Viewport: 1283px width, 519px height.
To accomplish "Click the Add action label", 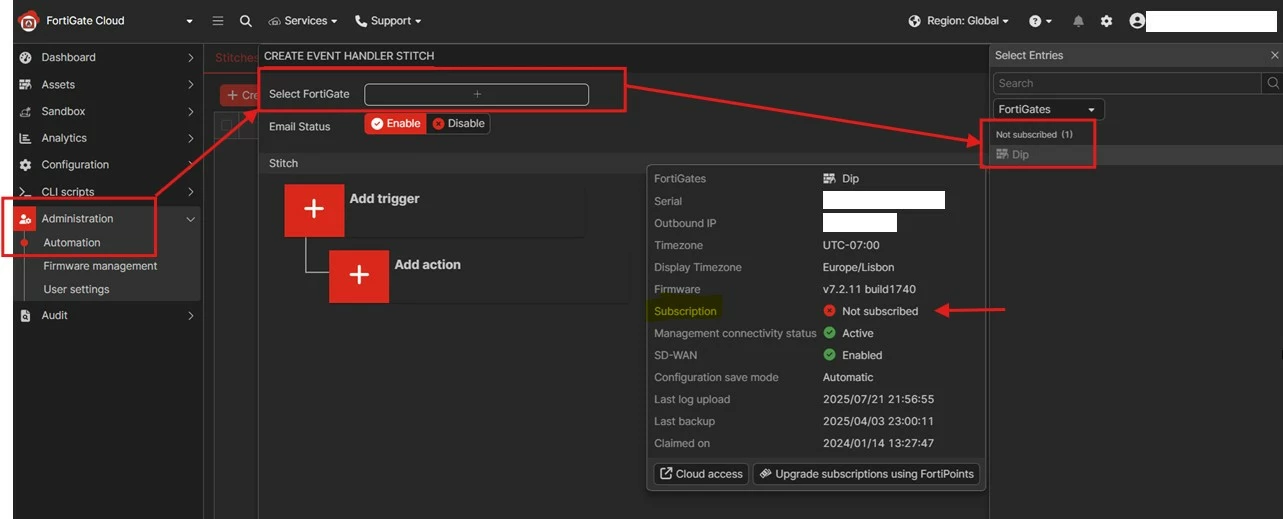I will click(x=428, y=265).
